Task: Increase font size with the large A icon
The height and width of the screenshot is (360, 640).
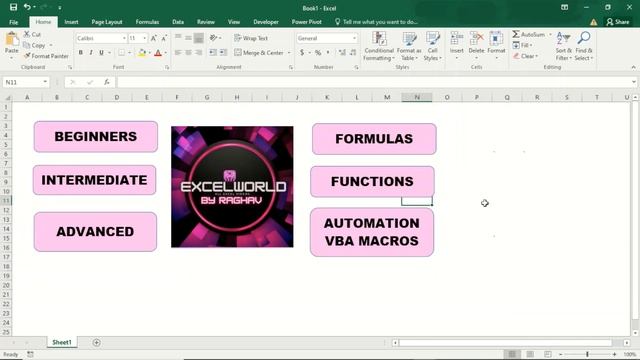Action: tap(154, 38)
